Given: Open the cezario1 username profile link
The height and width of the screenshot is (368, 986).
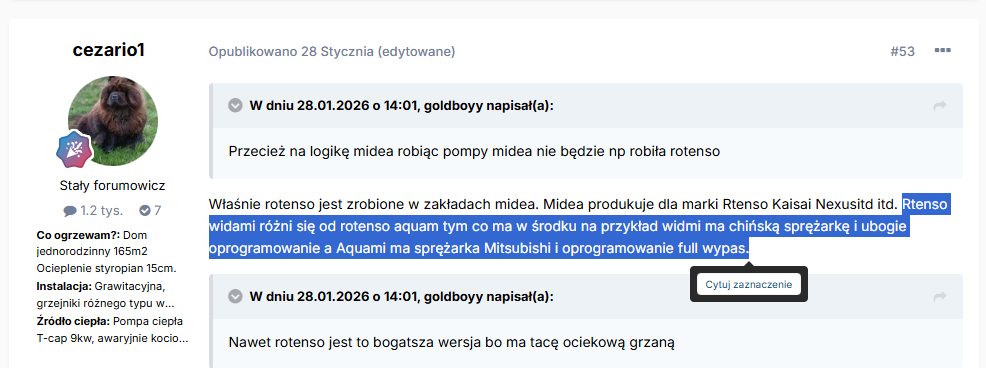Looking at the screenshot, I should (109, 50).
